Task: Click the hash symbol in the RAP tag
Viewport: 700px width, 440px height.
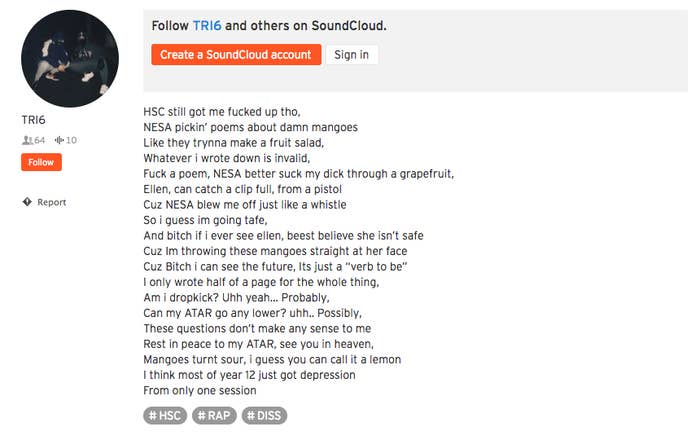Action: [202, 416]
